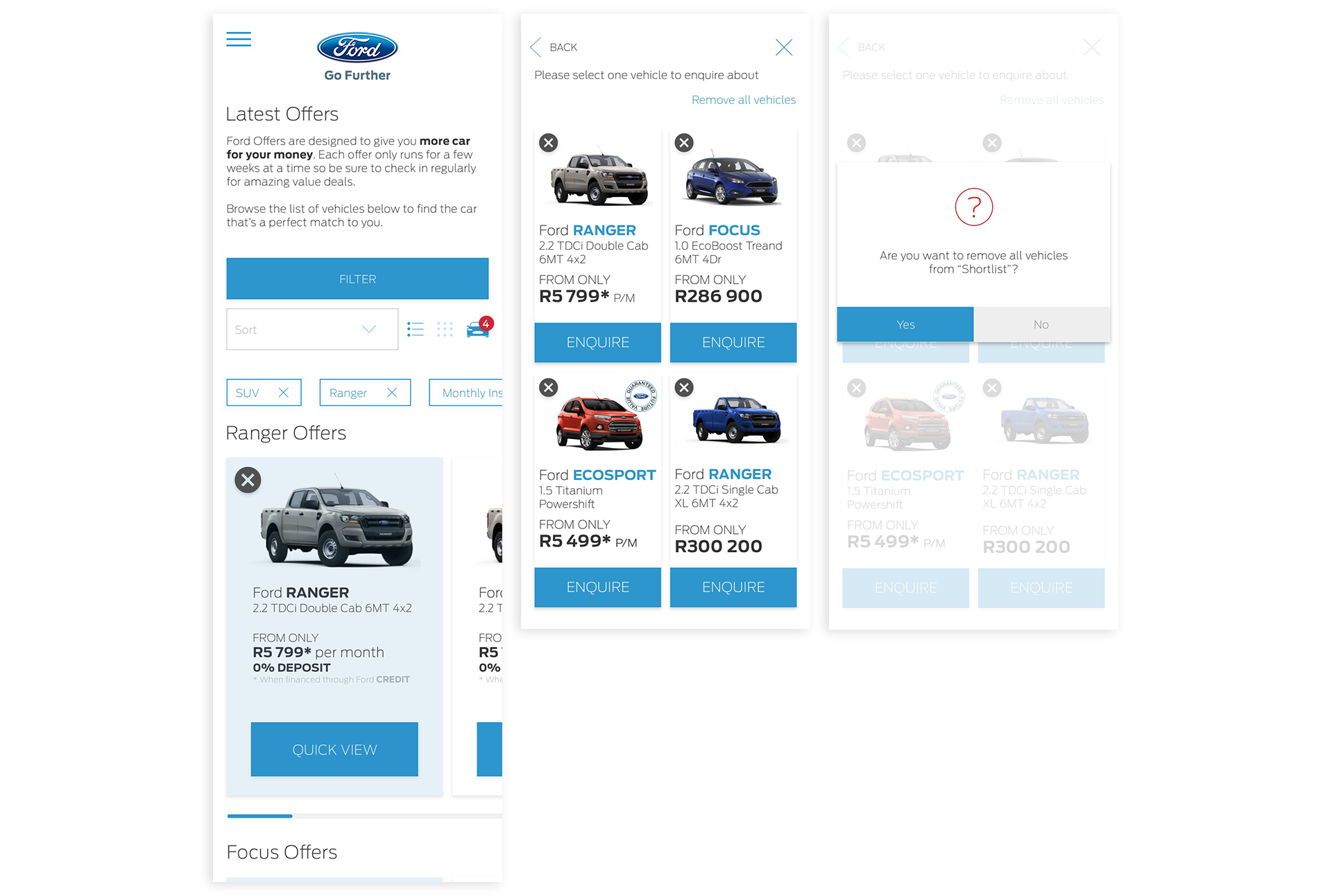Switch to list view icon
The height and width of the screenshot is (896, 1332).
416,329
